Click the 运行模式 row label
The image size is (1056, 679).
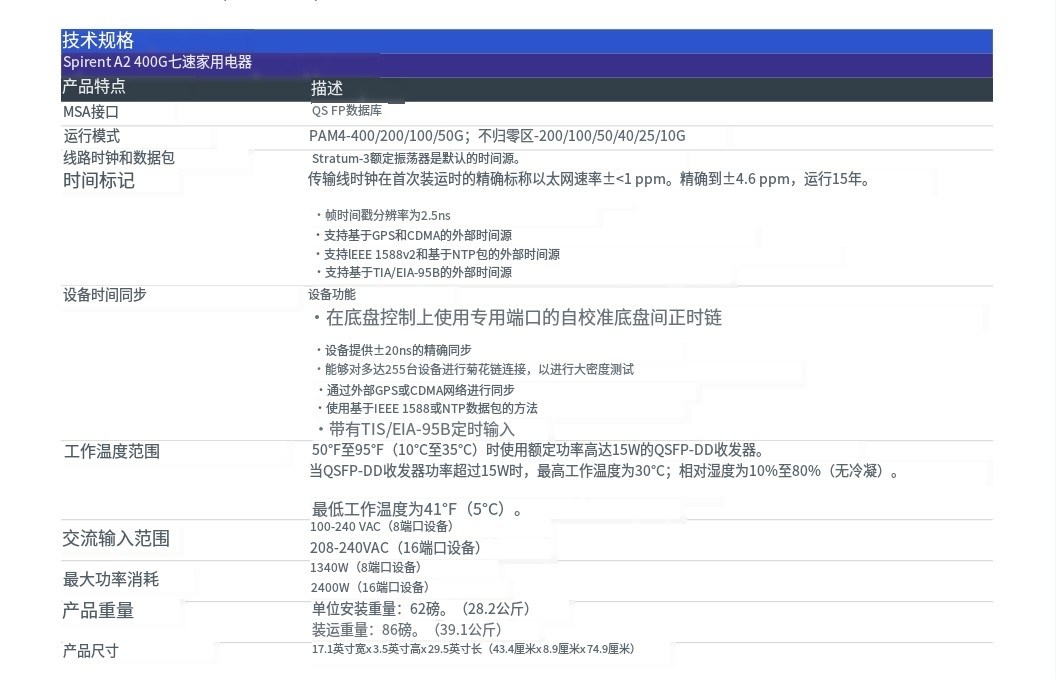pyautogui.click(x=92, y=136)
